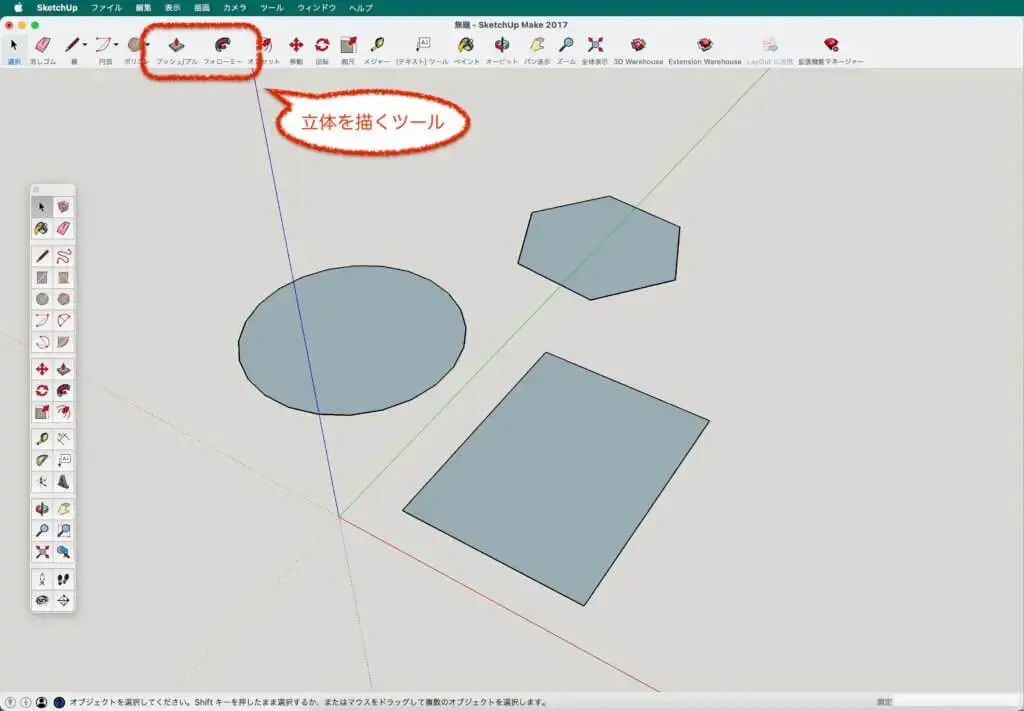Pick the Push/Pull tool in the floating palette
The image size is (1024, 711).
63,370
